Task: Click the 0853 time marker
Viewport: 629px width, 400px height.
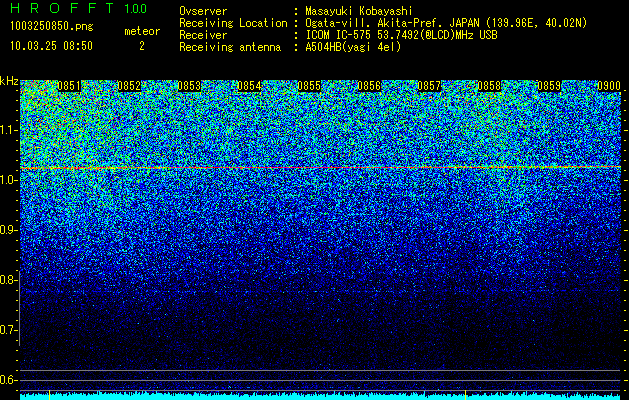Action: coord(189,86)
